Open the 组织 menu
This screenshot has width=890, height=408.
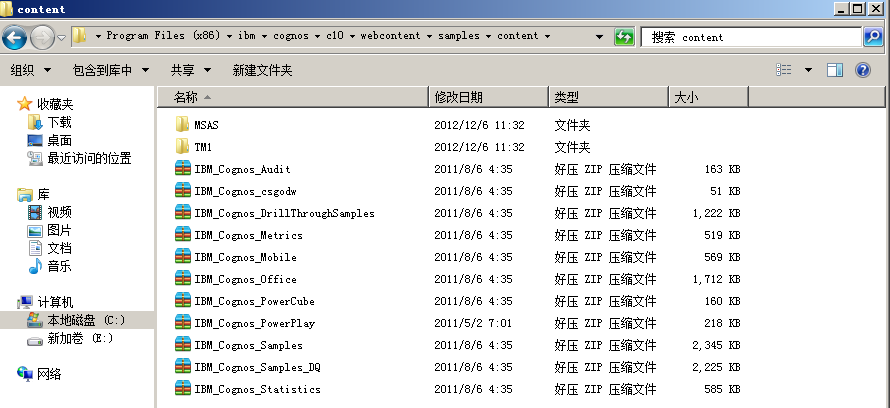[x=31, y=70]
